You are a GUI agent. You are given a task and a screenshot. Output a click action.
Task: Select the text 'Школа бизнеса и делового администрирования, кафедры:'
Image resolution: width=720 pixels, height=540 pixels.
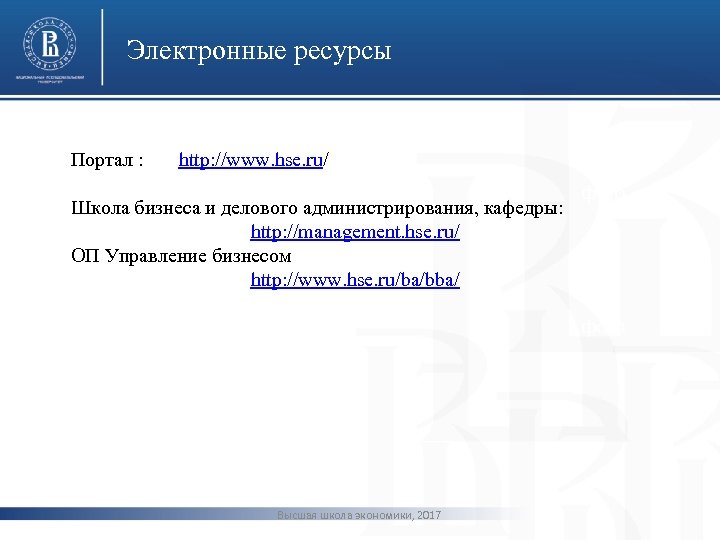coord(317,208)
